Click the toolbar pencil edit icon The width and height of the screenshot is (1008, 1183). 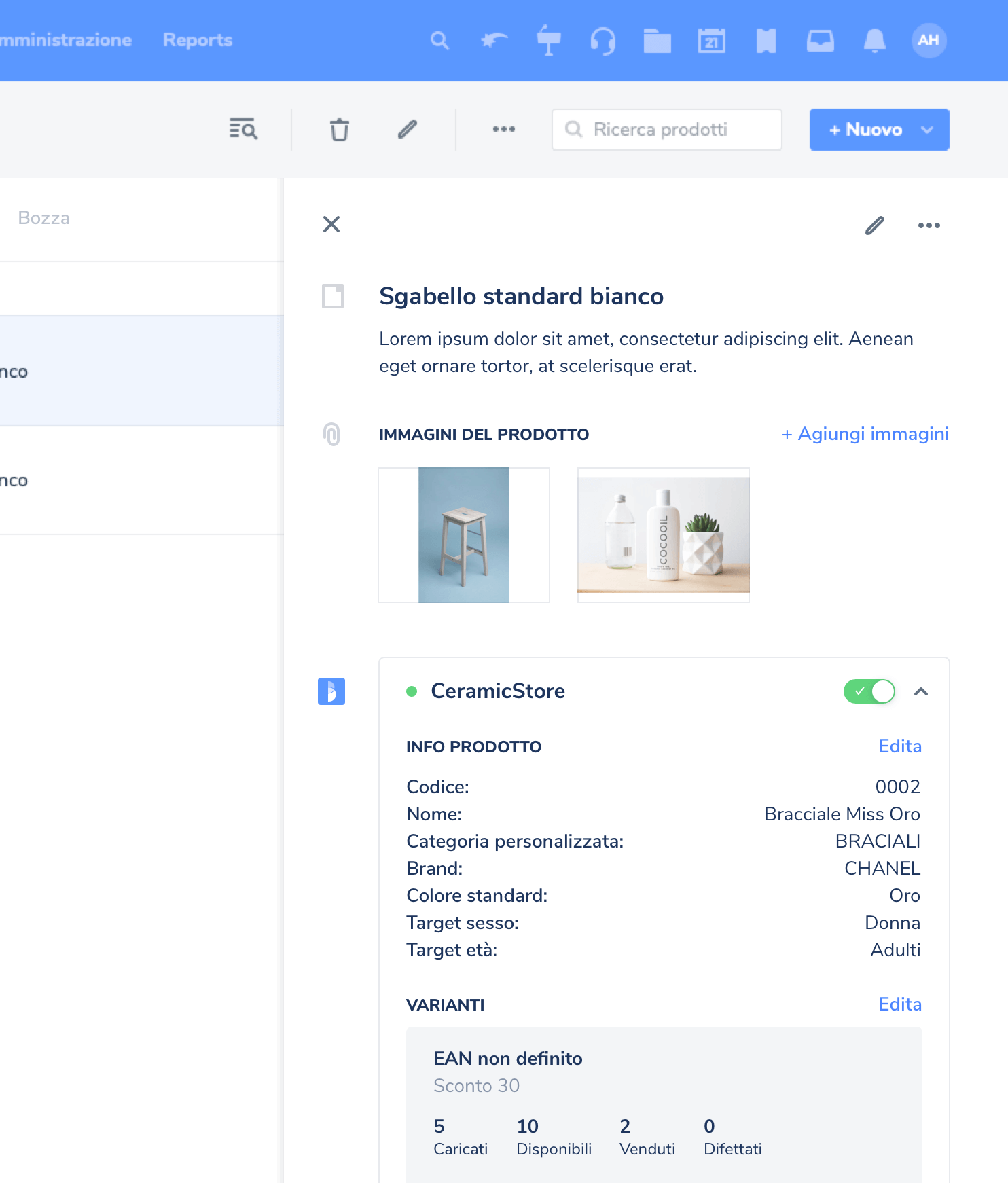point(407,129)
